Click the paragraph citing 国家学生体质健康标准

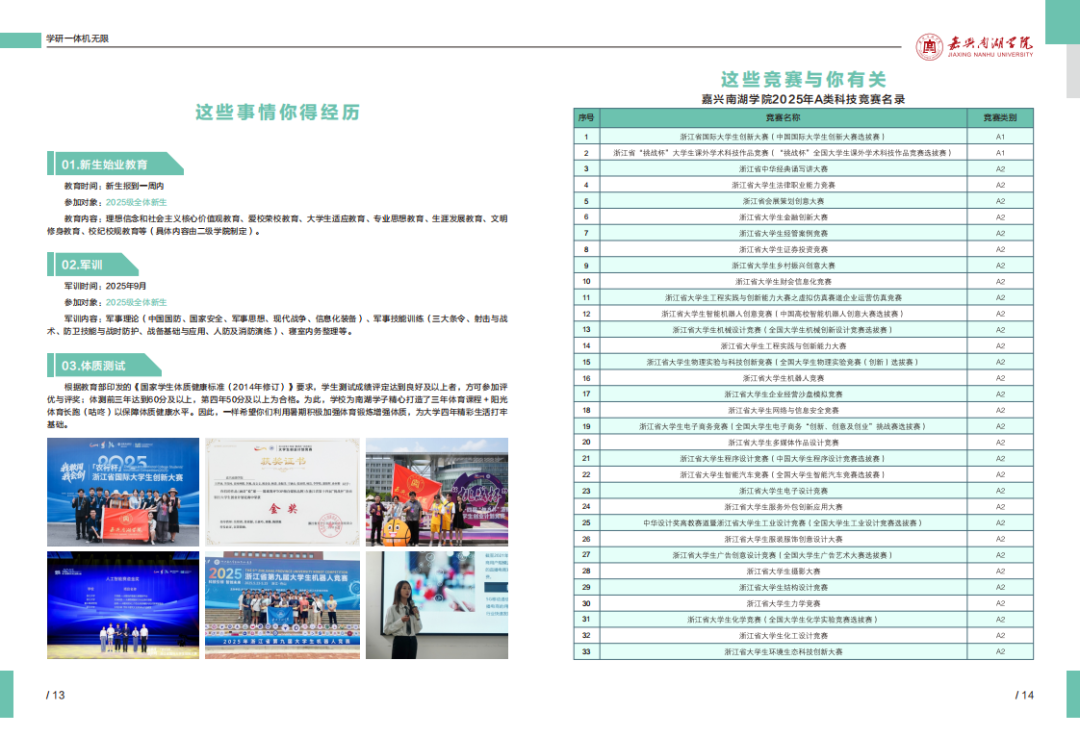(277, 406)
